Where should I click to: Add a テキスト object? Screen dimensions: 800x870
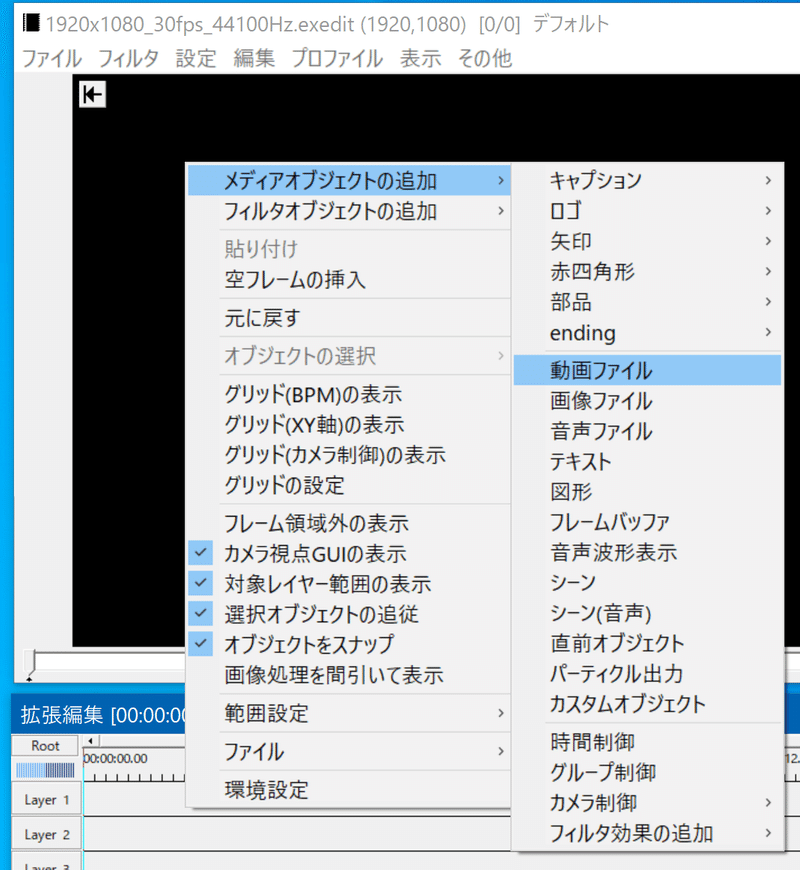pyautogui.click(x=647, y=461)
